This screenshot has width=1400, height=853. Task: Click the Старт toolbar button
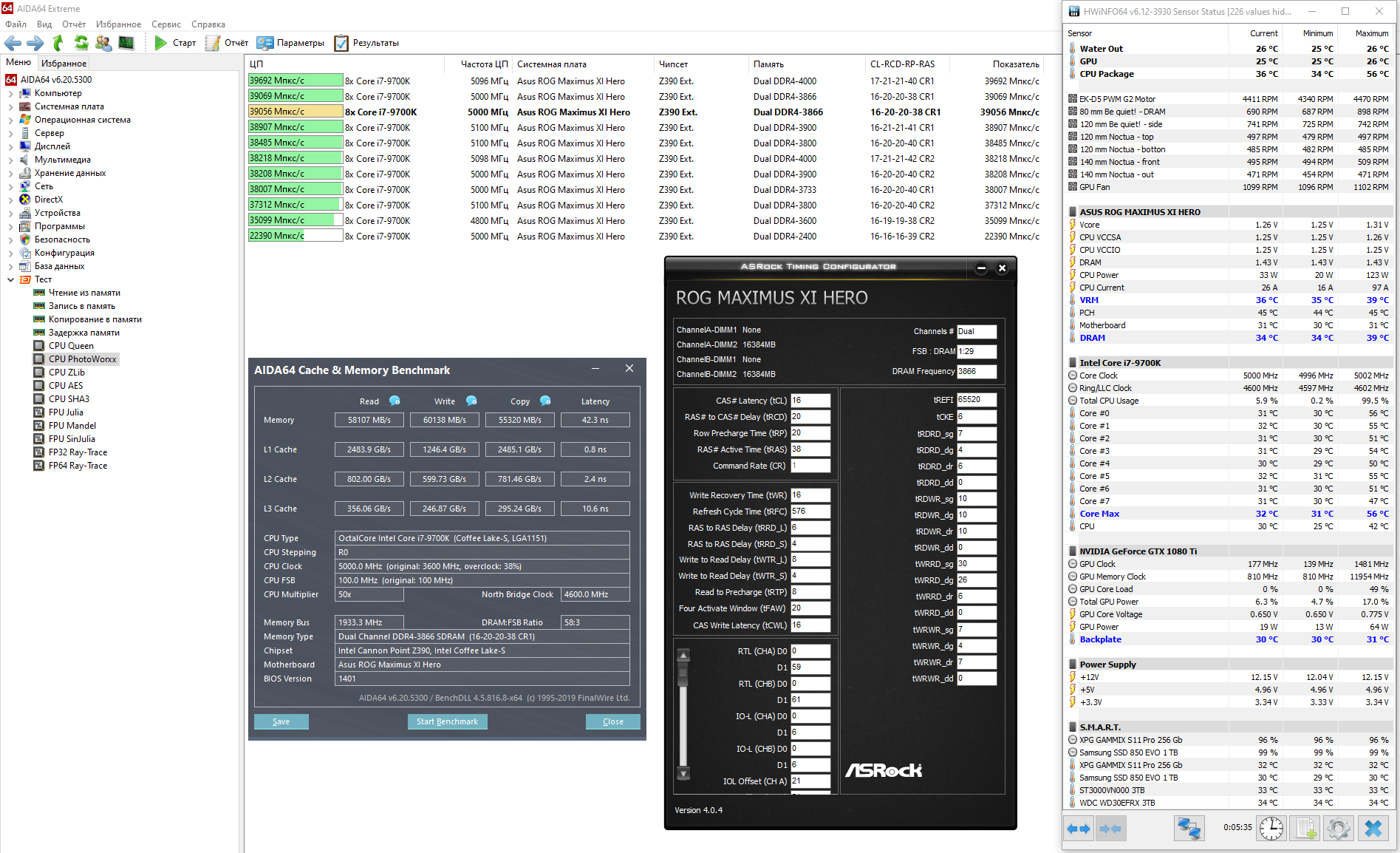click(x=175, y=43)
